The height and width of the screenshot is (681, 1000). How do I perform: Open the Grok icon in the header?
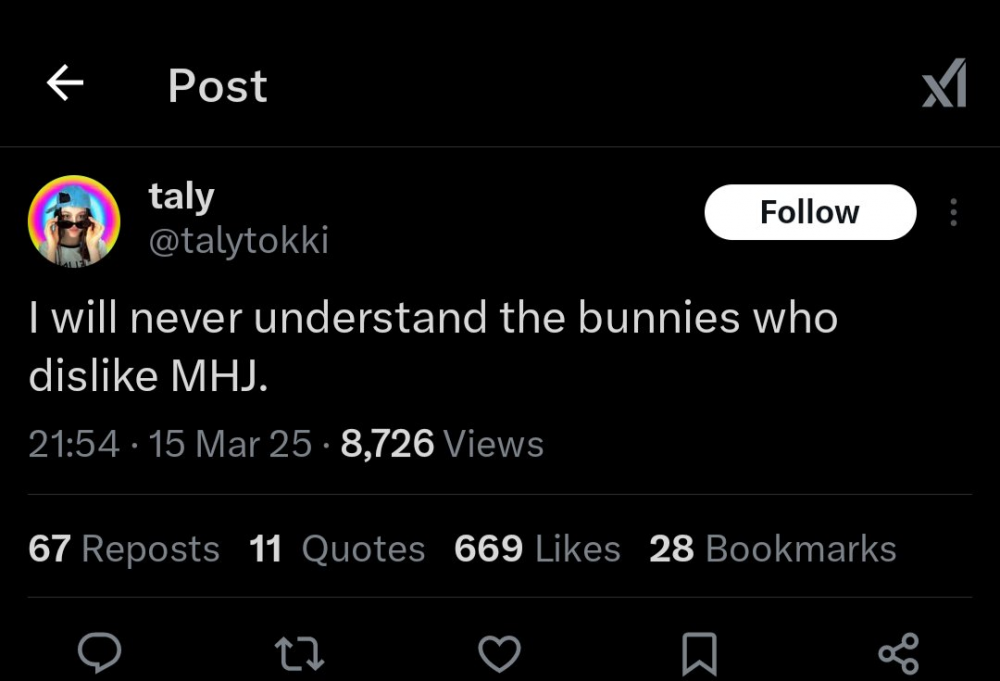pyautogui.click(x=945, y=83)
